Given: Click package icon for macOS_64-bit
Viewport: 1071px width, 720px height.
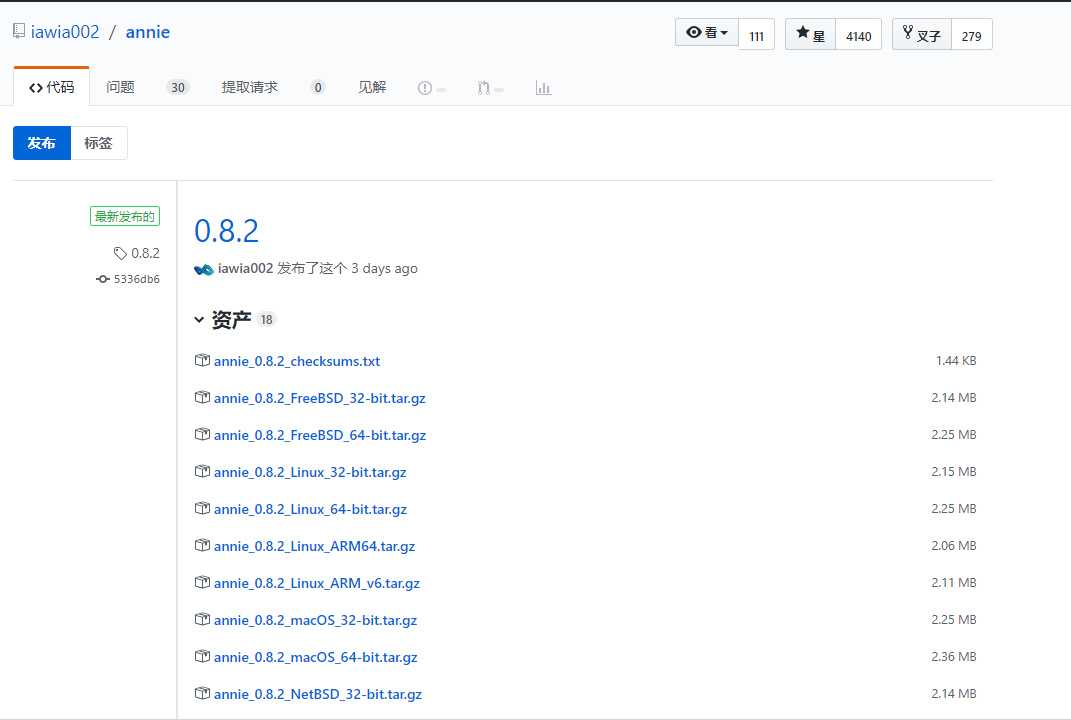Looking at the screenshot, I should pos(202,655).
